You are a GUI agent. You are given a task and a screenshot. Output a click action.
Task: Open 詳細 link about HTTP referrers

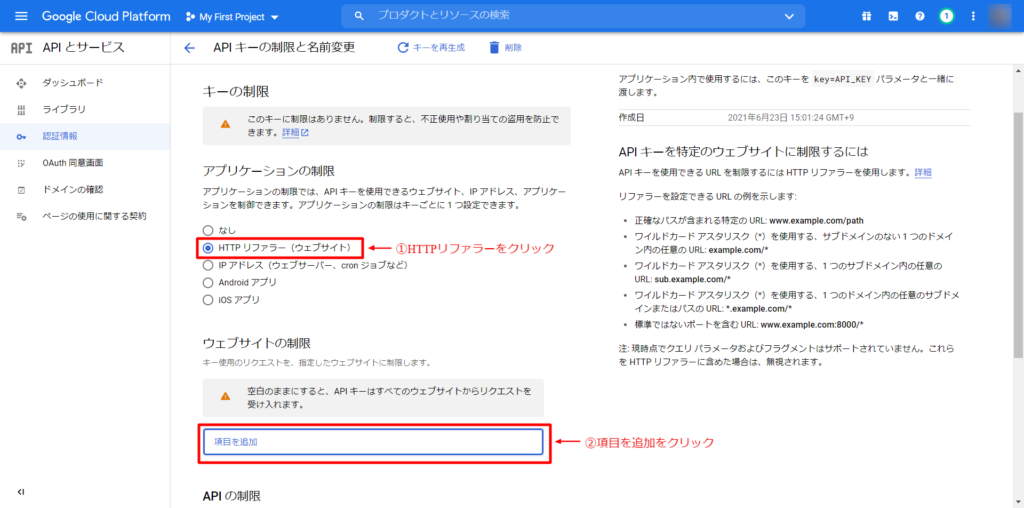coord(923,173)
